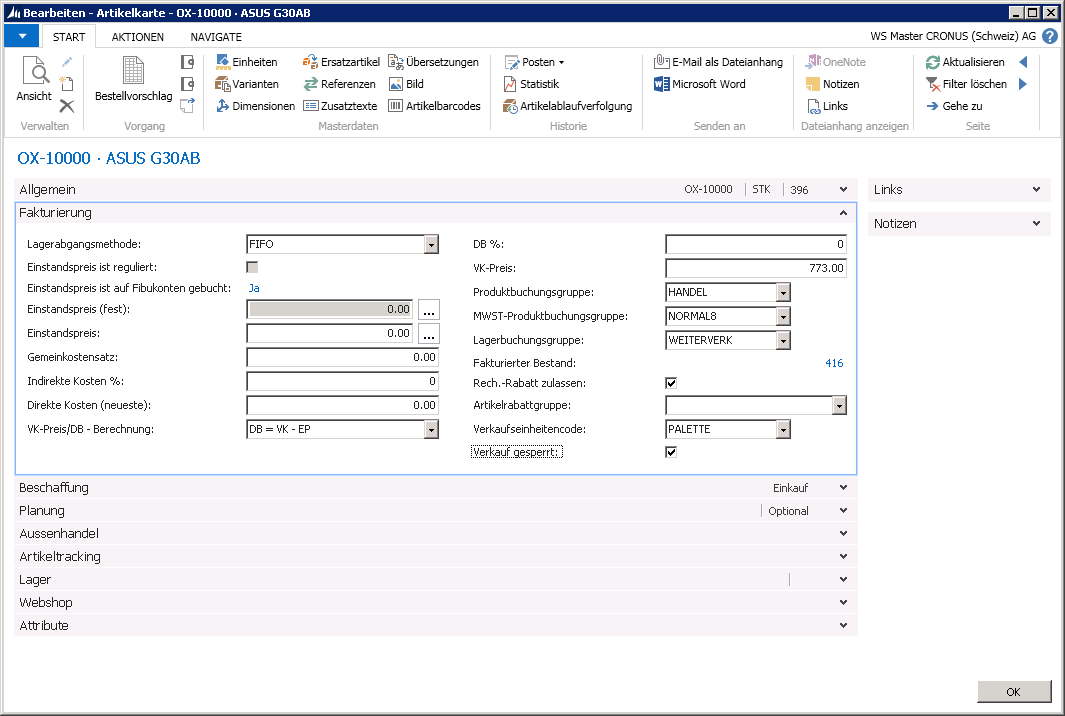Image resolution: width=1065 pixels, height=716 pixels.
Task: Click the OK button
Action: pos(1013,692)
